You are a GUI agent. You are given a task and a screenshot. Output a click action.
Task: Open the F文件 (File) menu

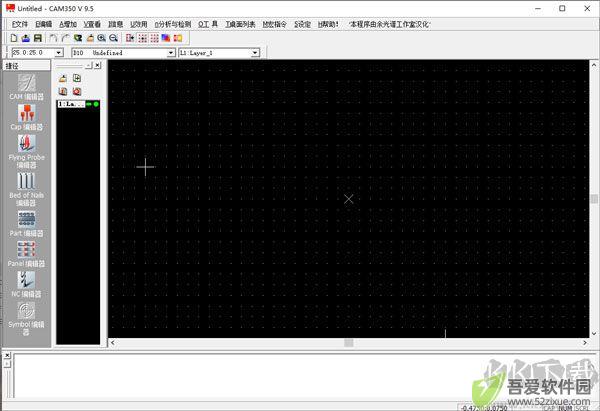20,24
